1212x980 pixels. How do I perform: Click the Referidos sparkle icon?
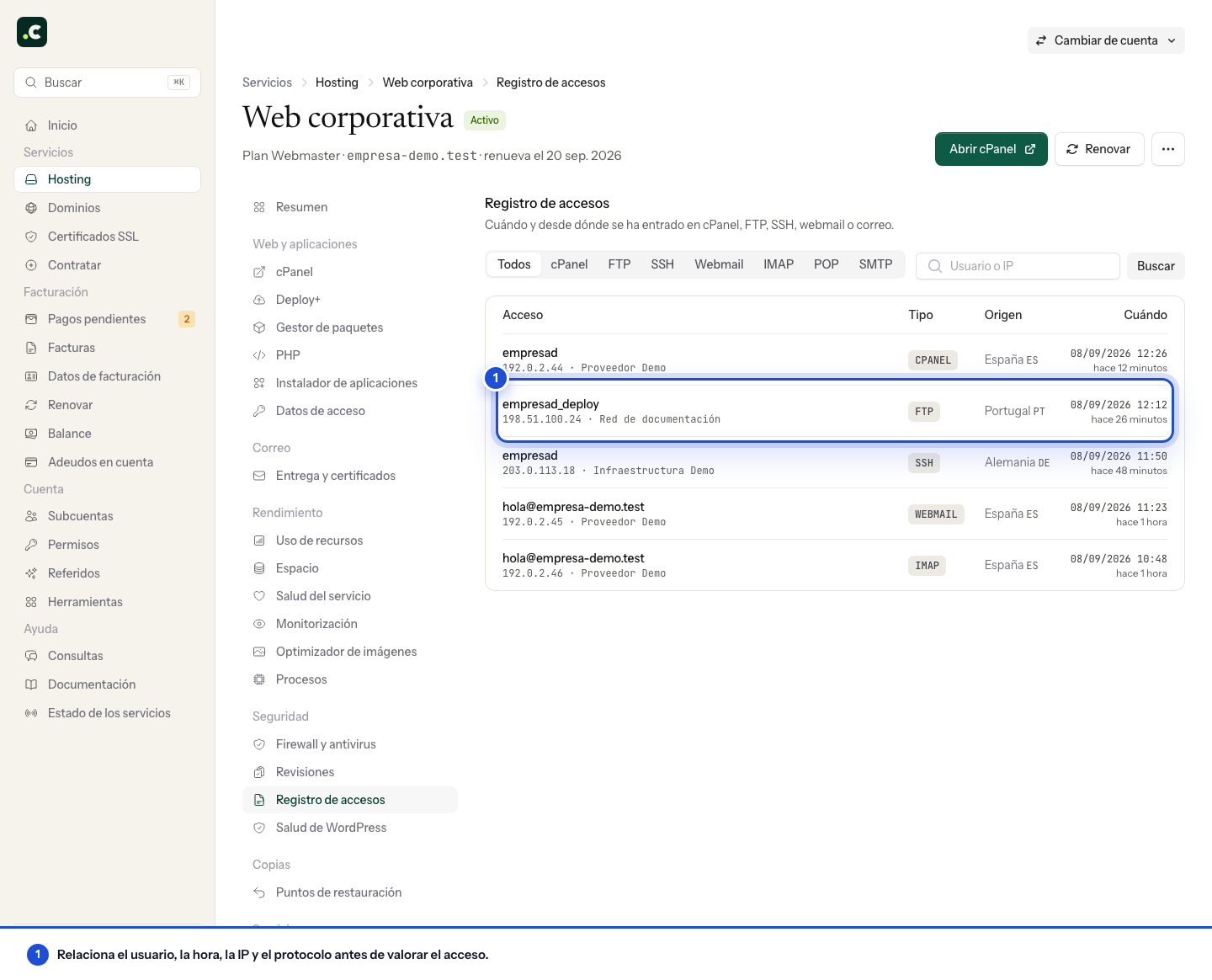click(31, 573)
